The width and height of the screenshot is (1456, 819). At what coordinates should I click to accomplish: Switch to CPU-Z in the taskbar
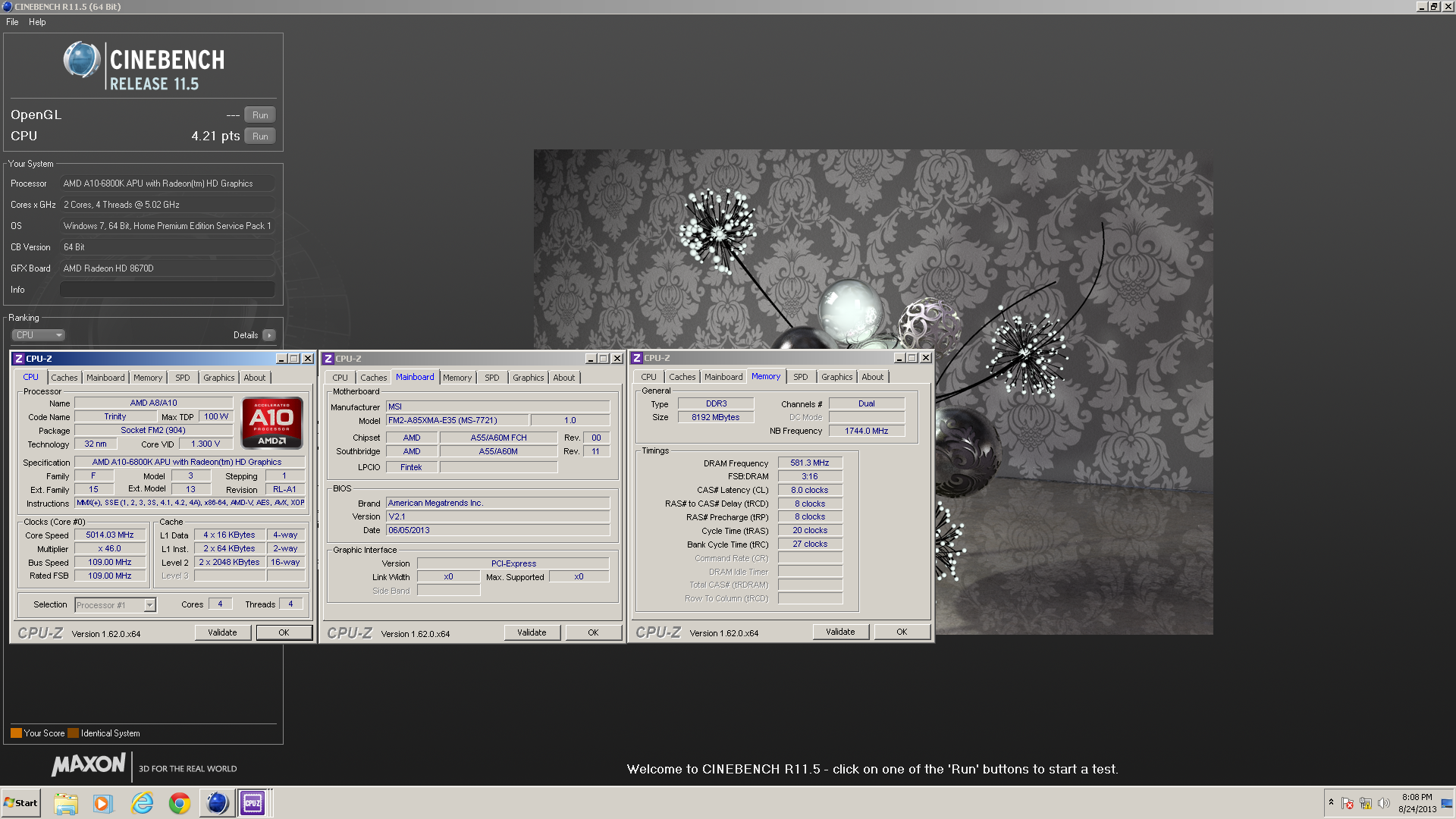coord(253,803)
